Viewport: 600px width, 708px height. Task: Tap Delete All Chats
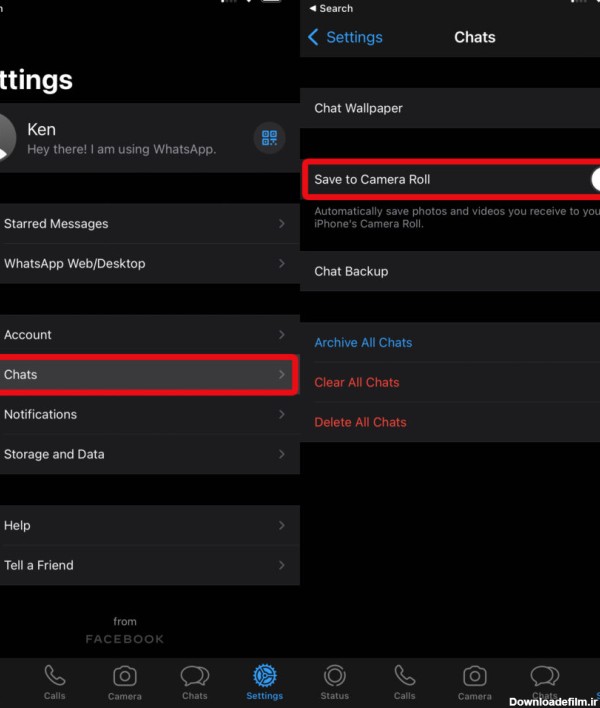pos(360,422)
